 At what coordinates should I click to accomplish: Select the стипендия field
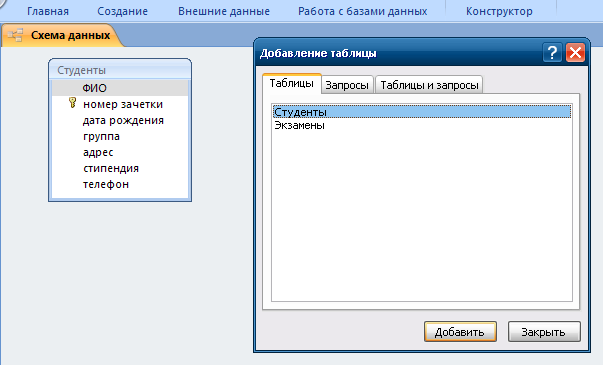pyautogui.click(x=120, y=168)
